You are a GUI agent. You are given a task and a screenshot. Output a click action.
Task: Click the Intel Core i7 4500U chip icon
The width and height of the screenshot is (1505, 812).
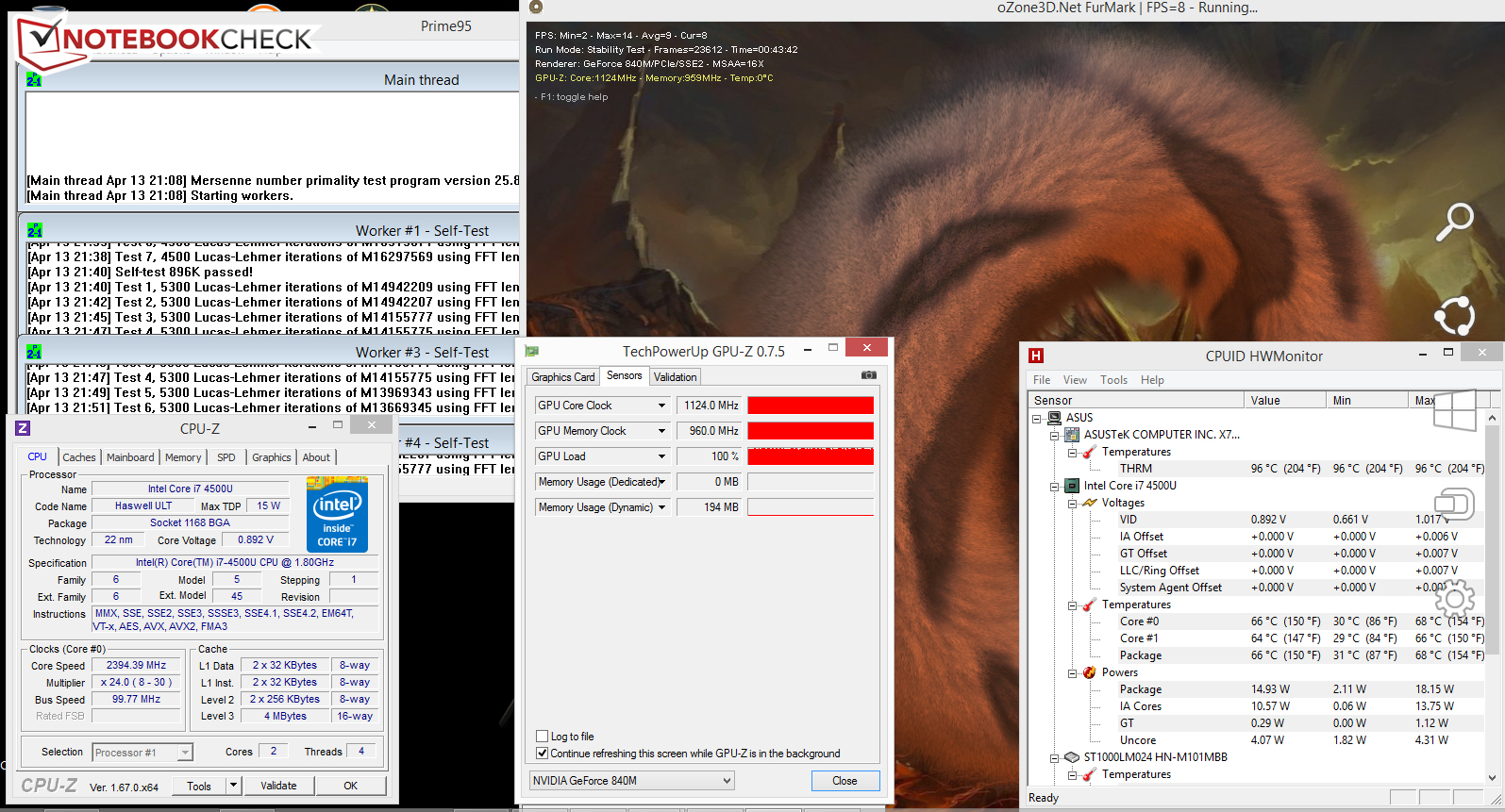(x=1072, y=486)
